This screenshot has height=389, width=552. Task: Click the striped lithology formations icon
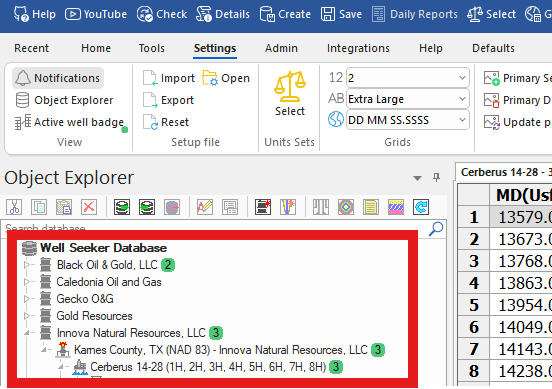[x=396, y=207]
